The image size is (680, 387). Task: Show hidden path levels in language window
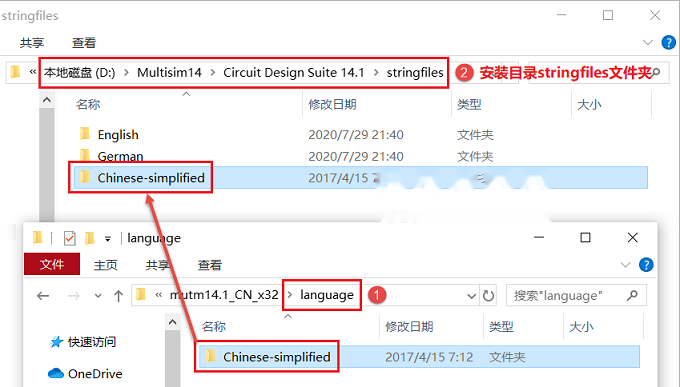point(159,295)
